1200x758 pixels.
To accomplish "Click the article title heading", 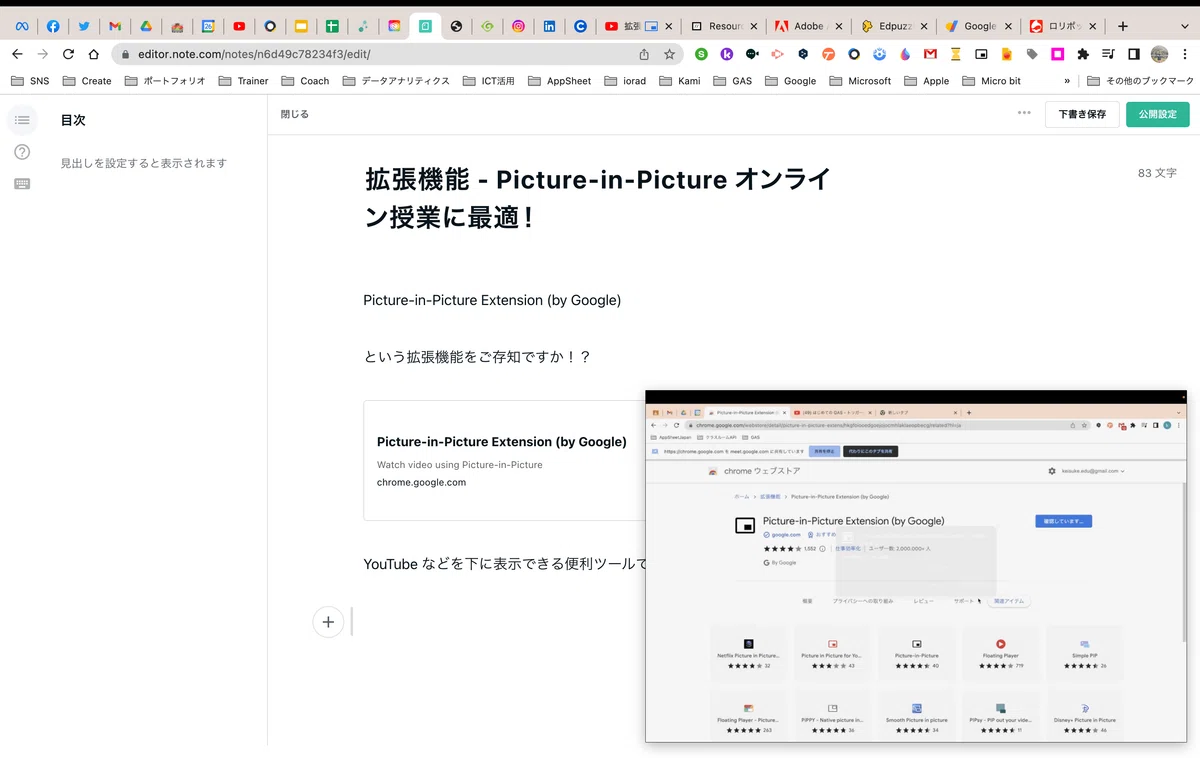I will [x=597, y=198].
